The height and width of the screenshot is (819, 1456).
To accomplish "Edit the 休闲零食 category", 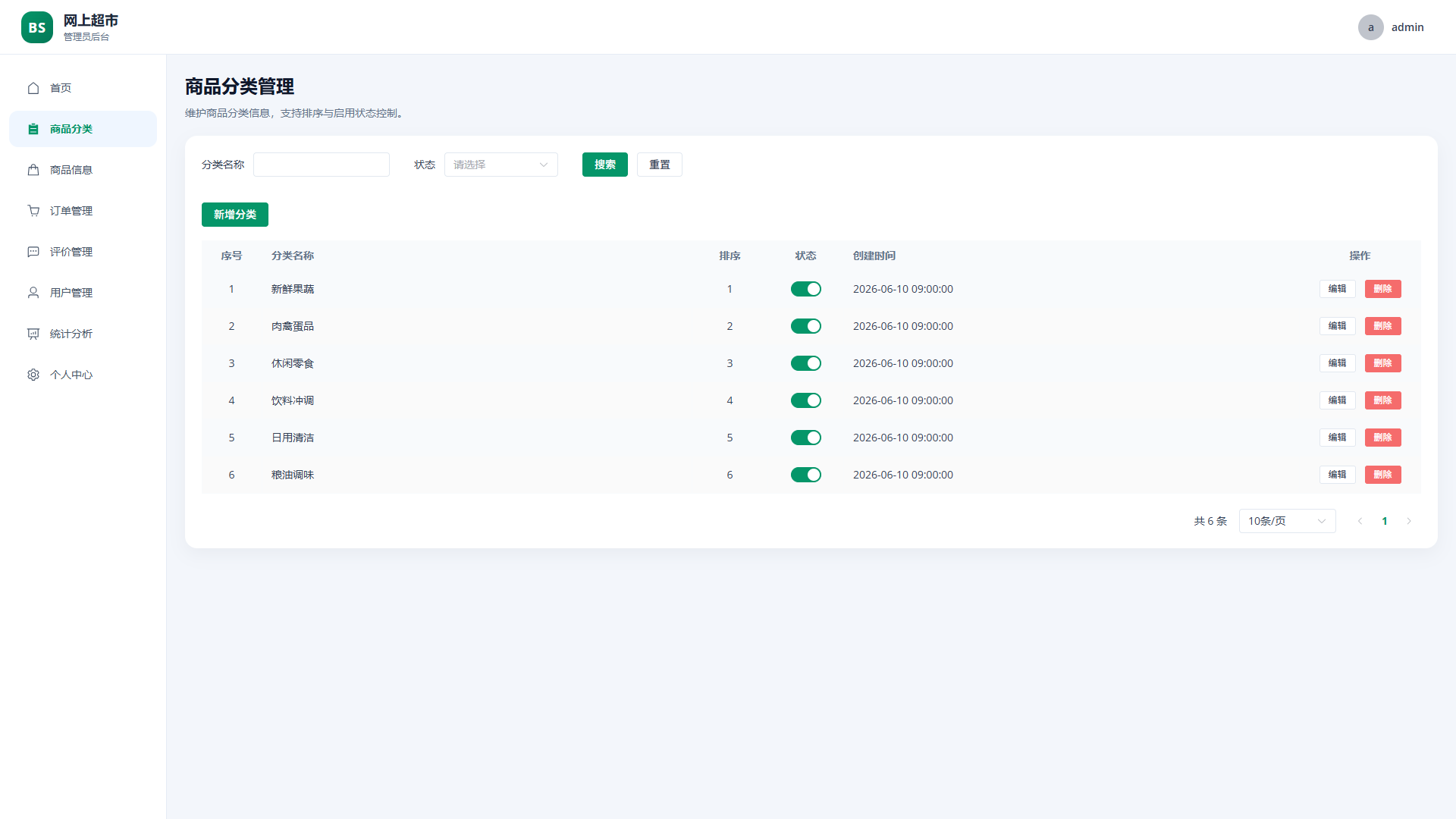I will [x=1337, y=363].
